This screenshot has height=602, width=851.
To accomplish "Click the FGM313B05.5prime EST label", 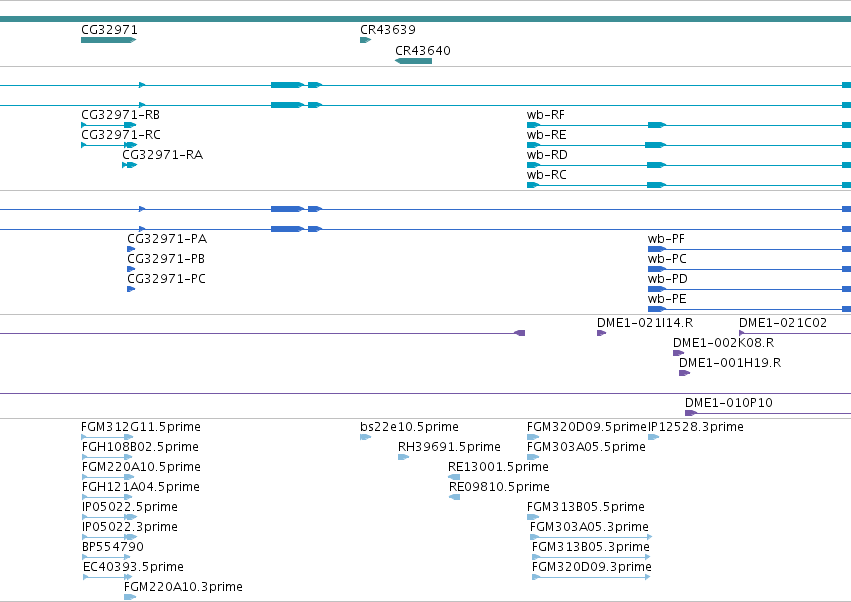I will [586, 507].
